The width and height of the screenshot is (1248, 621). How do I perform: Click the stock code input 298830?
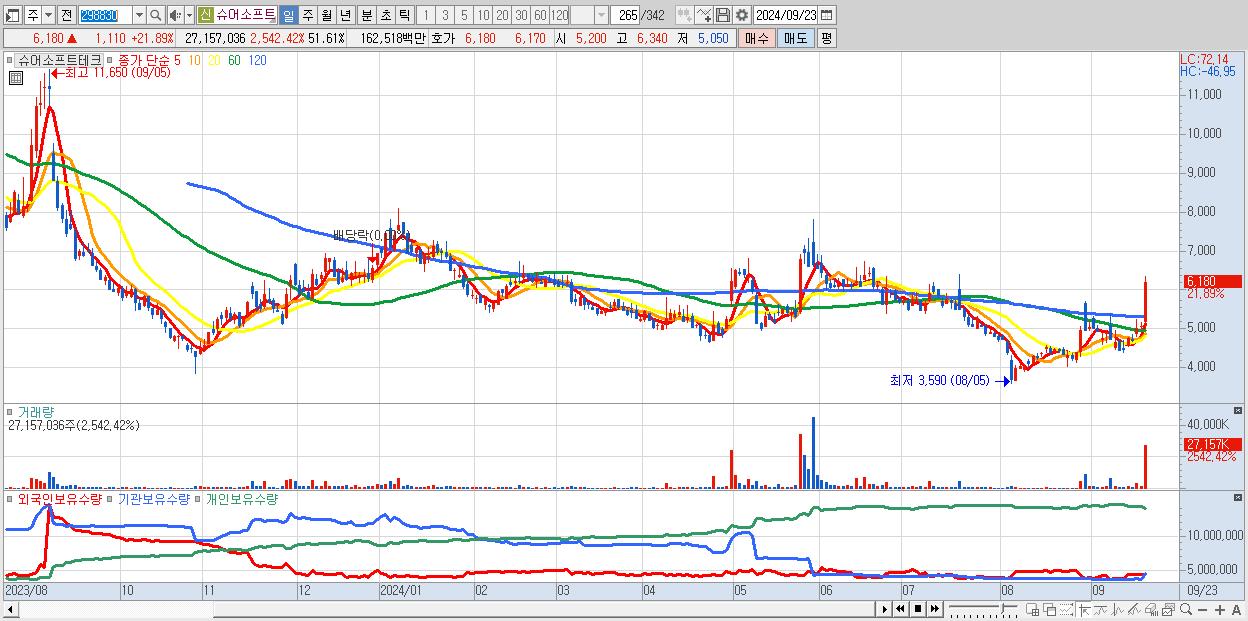pos(105,15)
